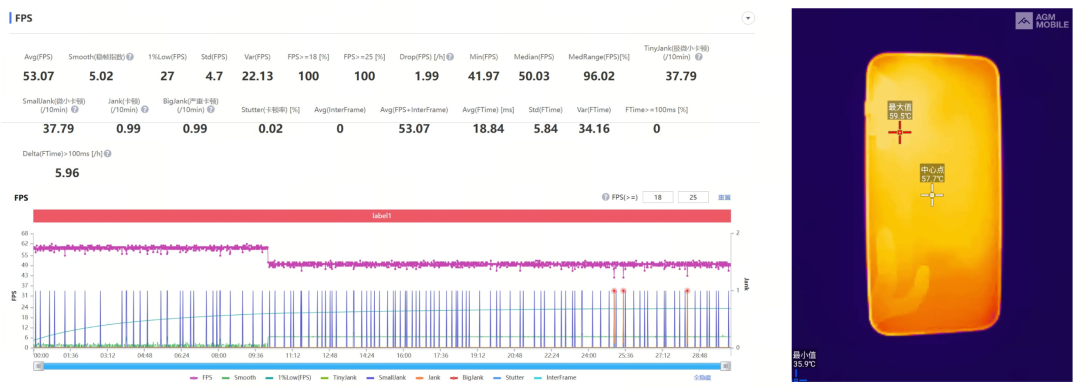Screen dimensions: 1080x388
Task: Focus the FPS threshold field showing 18
Action: [x=658, y=197]
